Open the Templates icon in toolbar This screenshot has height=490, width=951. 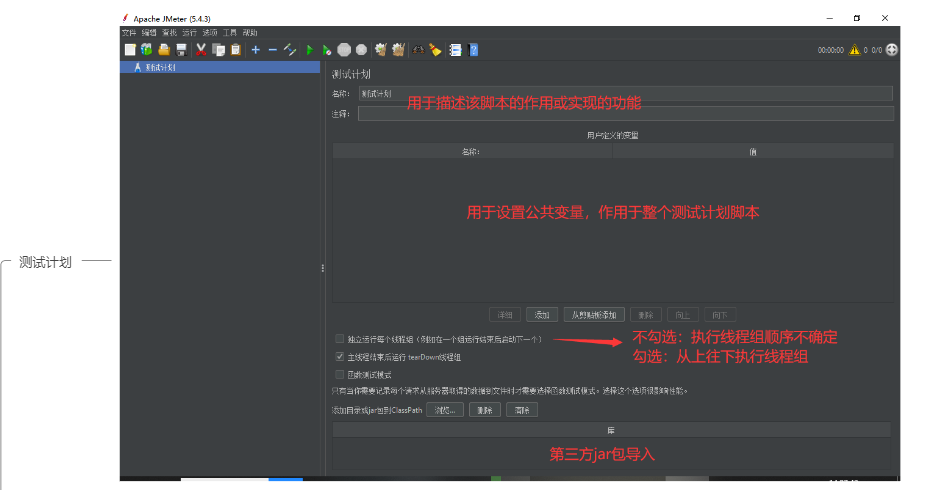click(147, 50)
